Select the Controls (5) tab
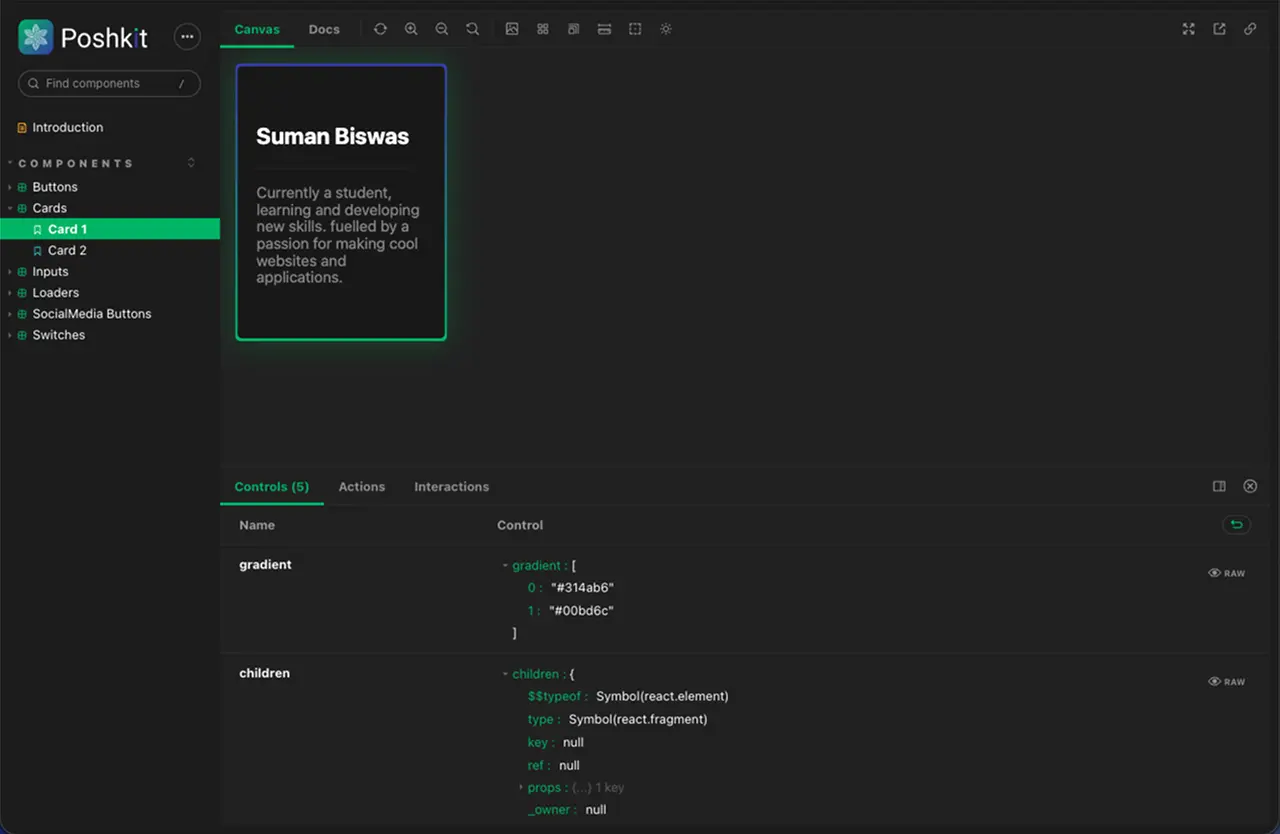This screenshot has height=834, width=1280. tap(272, 486)
